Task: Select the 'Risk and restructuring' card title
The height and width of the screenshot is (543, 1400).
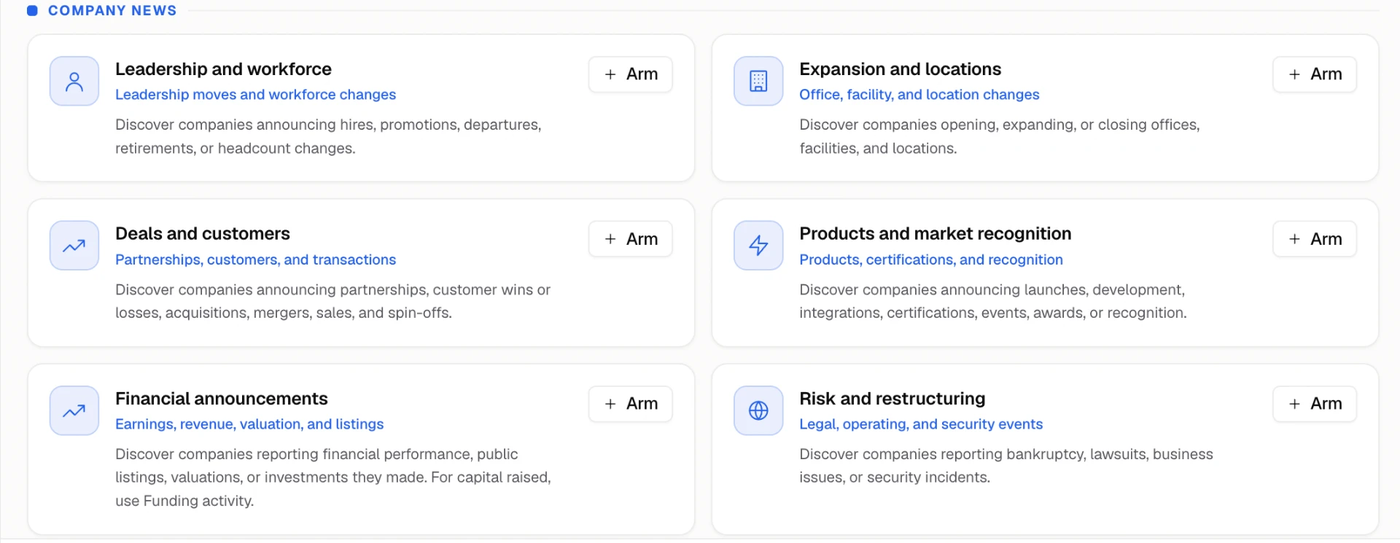Action: tap(892, 399)
